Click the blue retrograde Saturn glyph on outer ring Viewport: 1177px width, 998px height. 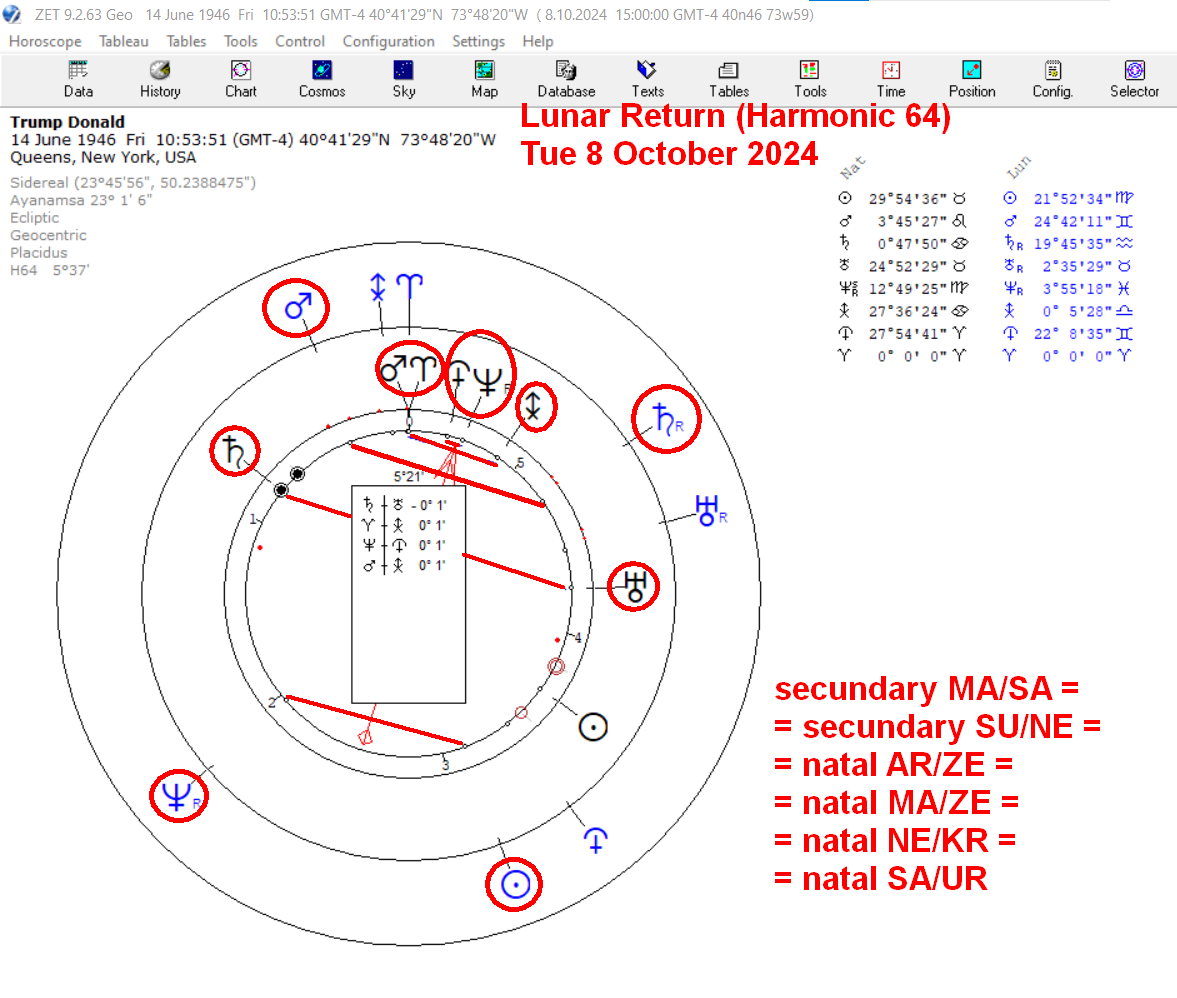[x=667, y=419]
